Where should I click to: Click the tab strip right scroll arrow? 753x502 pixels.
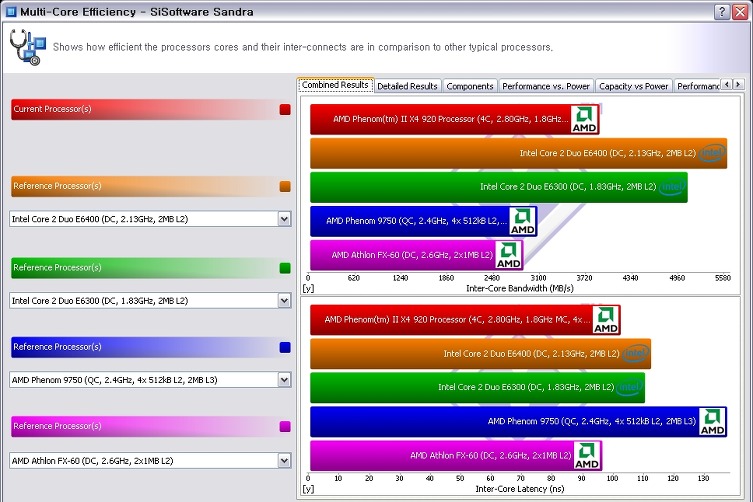pyautogui.click(x=739, y=84)
